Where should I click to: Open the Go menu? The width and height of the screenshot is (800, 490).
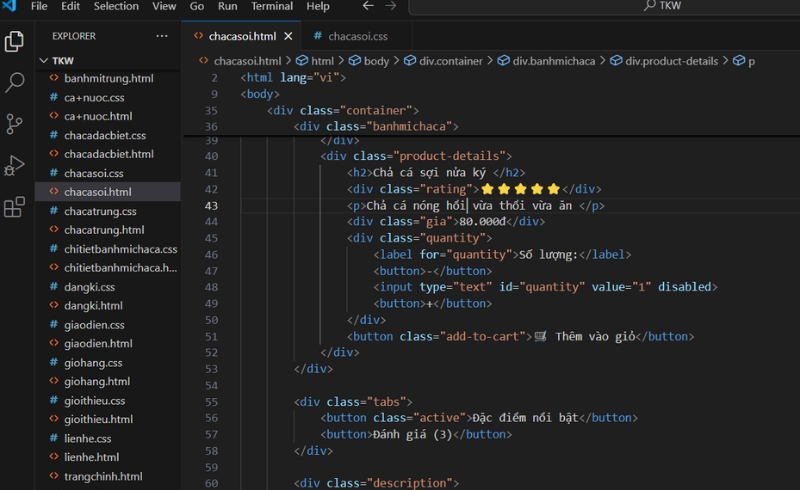coord(197,6)
